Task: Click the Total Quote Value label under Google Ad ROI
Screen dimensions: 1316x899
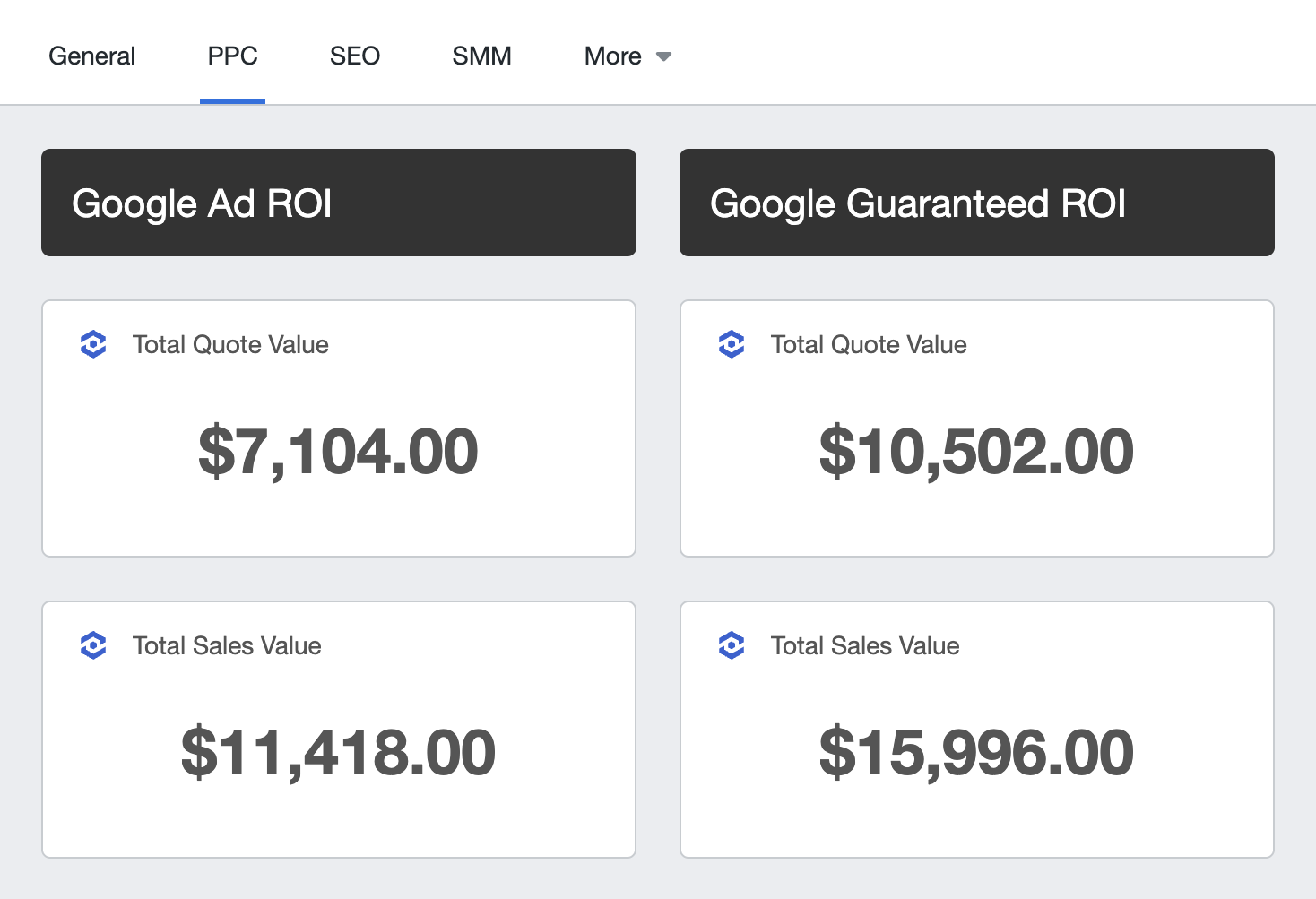Action: click(x=230, y=345)
